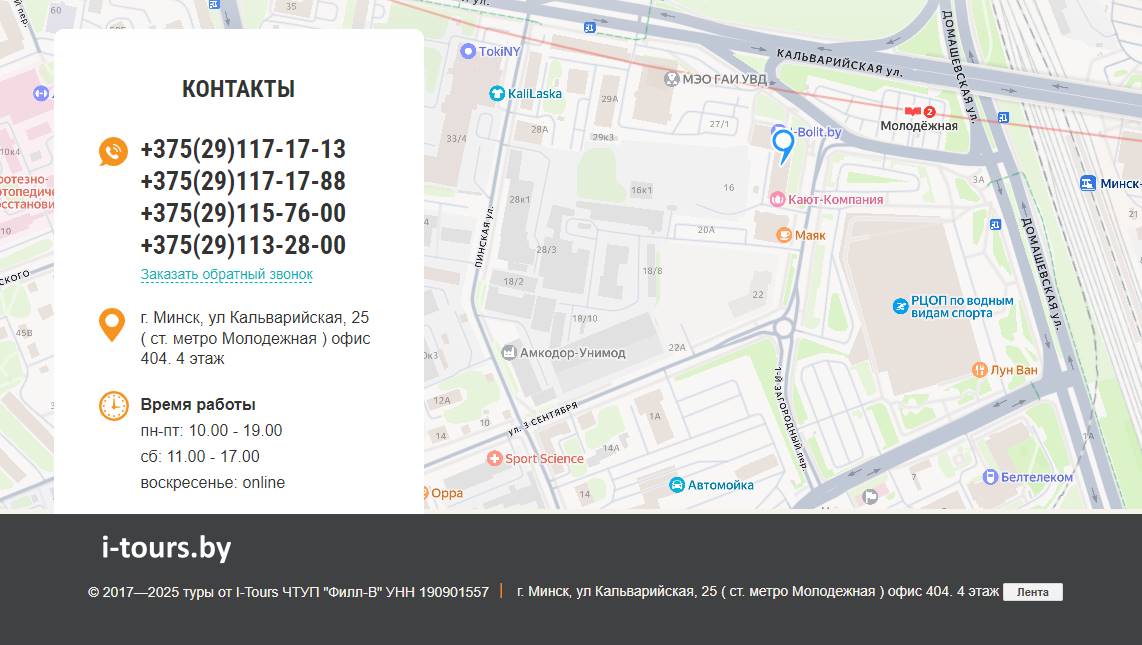Click the ПИНСКАЯ ул. street label
The height and width of the screenshot is (645, 1142).
click(x=484, y=237)
